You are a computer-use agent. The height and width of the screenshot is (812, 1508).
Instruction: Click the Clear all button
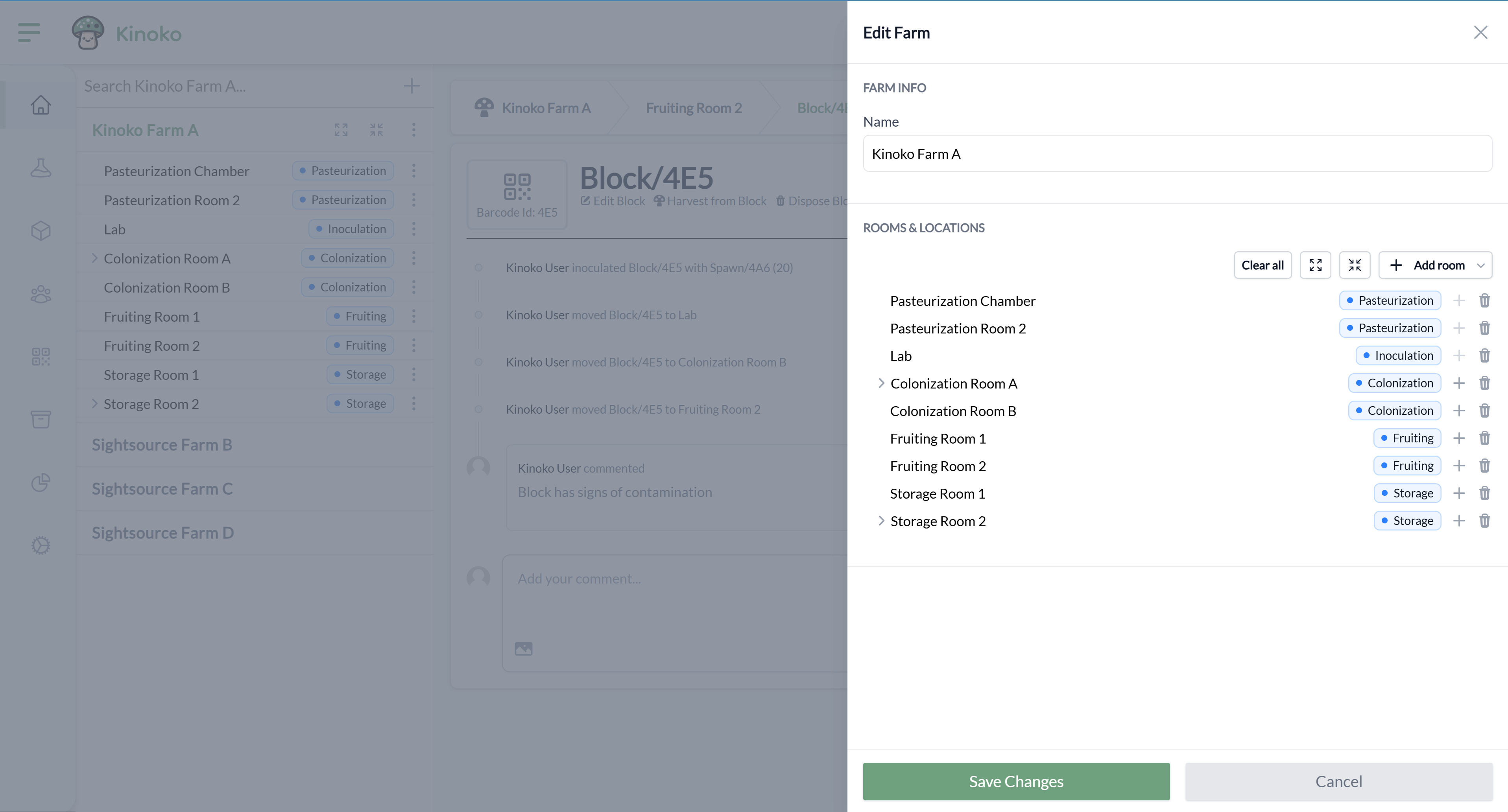(1262, 265)
